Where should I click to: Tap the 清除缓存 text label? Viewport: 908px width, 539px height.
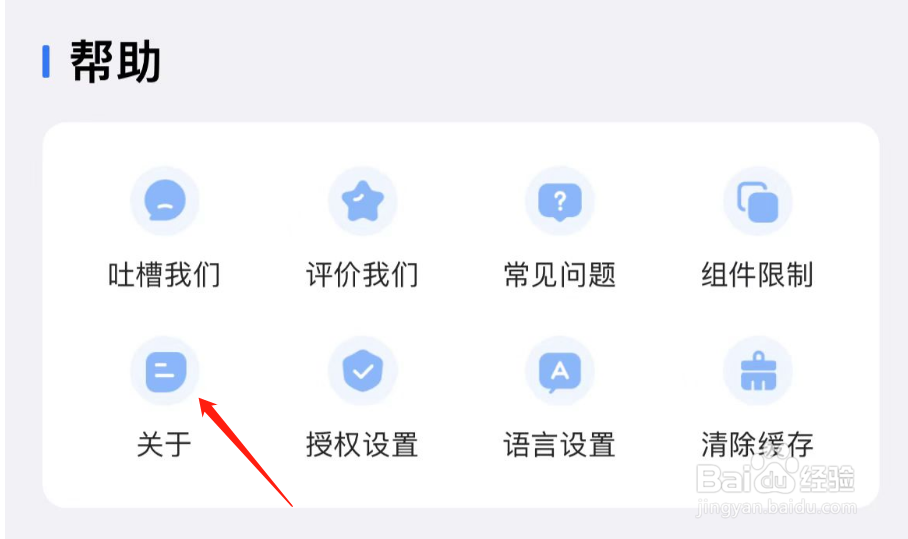(x=757, y=445)
